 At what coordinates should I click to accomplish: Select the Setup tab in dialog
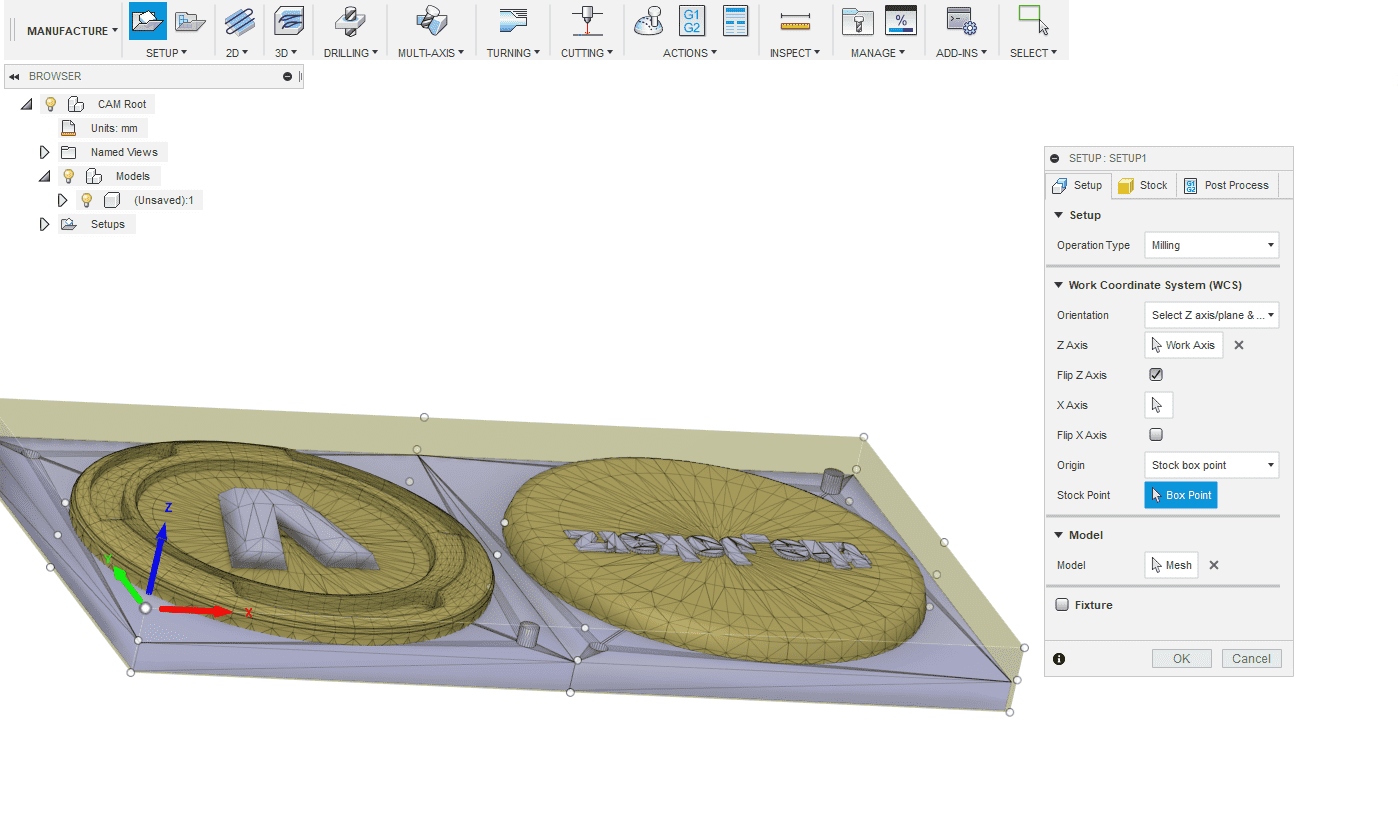(1078, 185)
